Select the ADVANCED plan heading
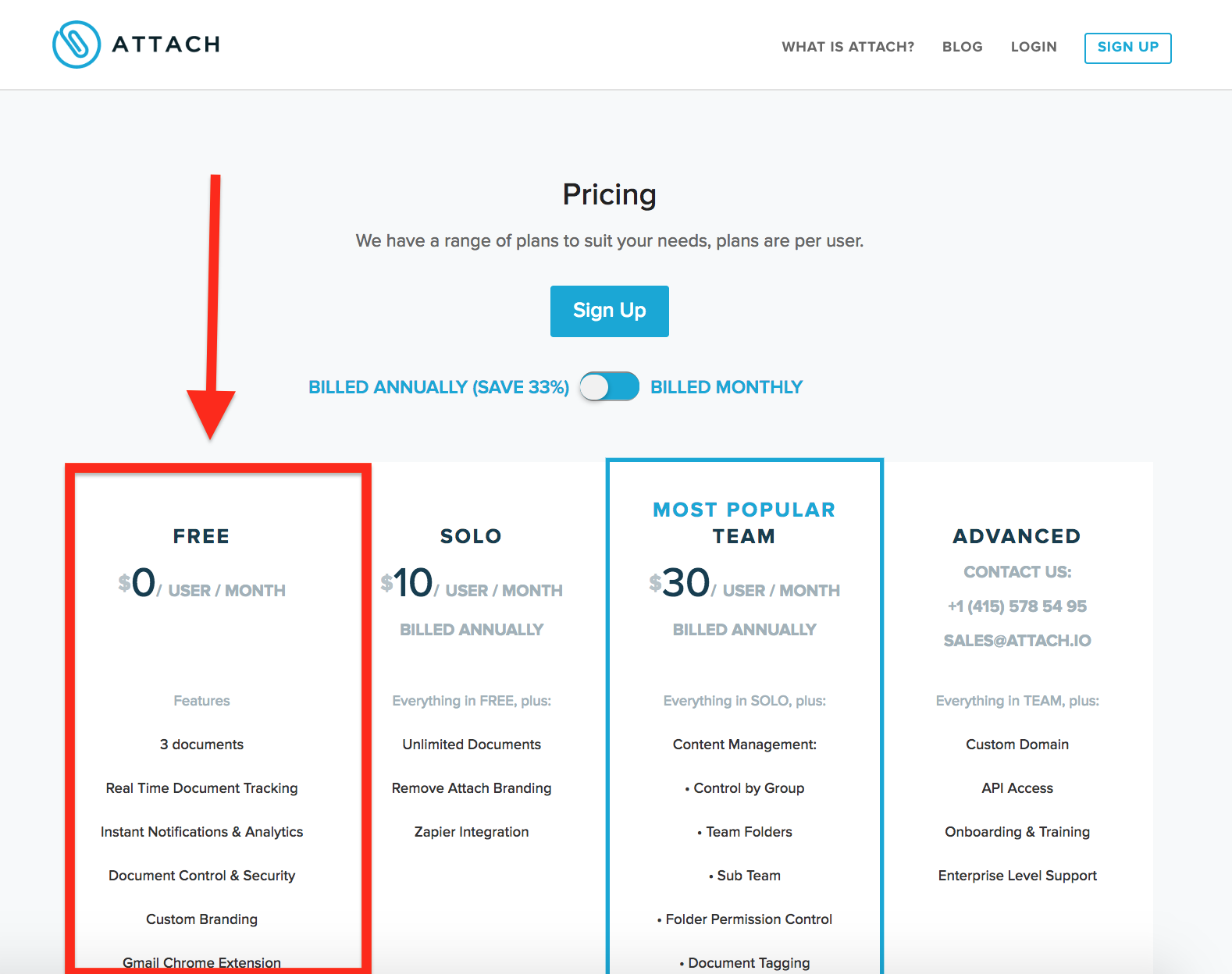This screenshot has width=1232, height=974. click(x=1017, y=536)
